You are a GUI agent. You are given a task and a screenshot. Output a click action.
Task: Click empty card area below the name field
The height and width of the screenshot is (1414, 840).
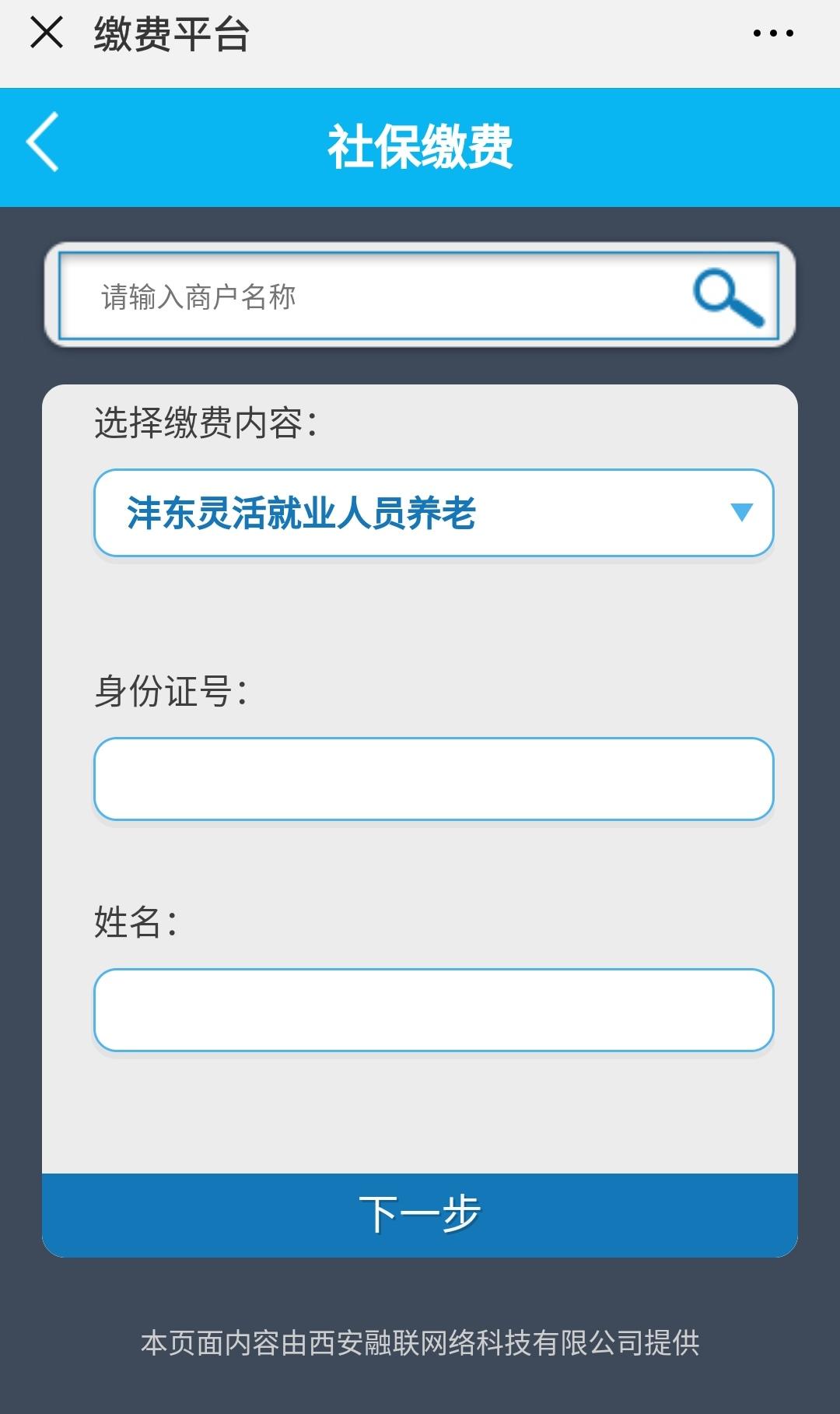pos(420,1113)
